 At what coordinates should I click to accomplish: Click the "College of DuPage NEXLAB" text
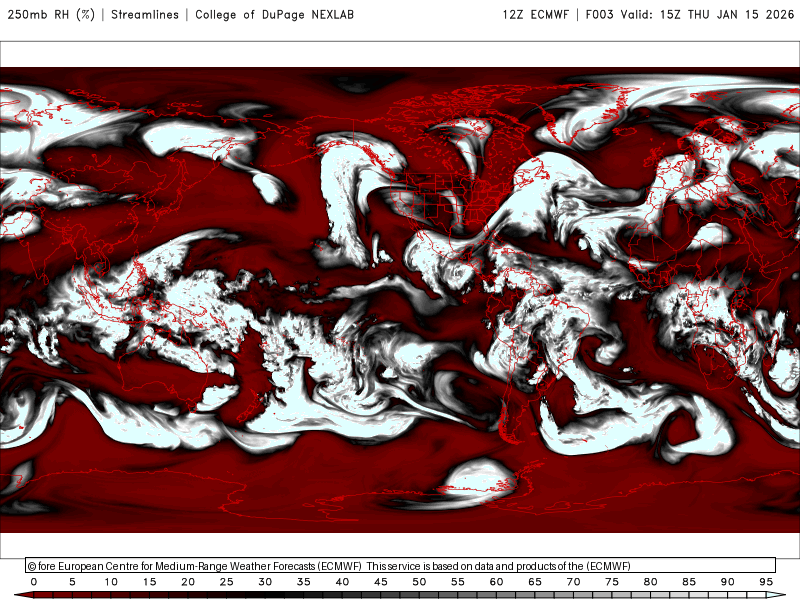click(274, 15)
